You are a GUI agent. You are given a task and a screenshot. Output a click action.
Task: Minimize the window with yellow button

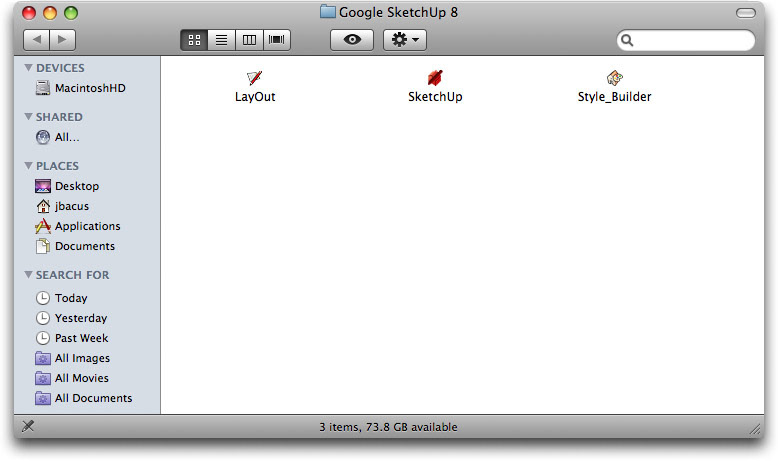coord(50,13)
